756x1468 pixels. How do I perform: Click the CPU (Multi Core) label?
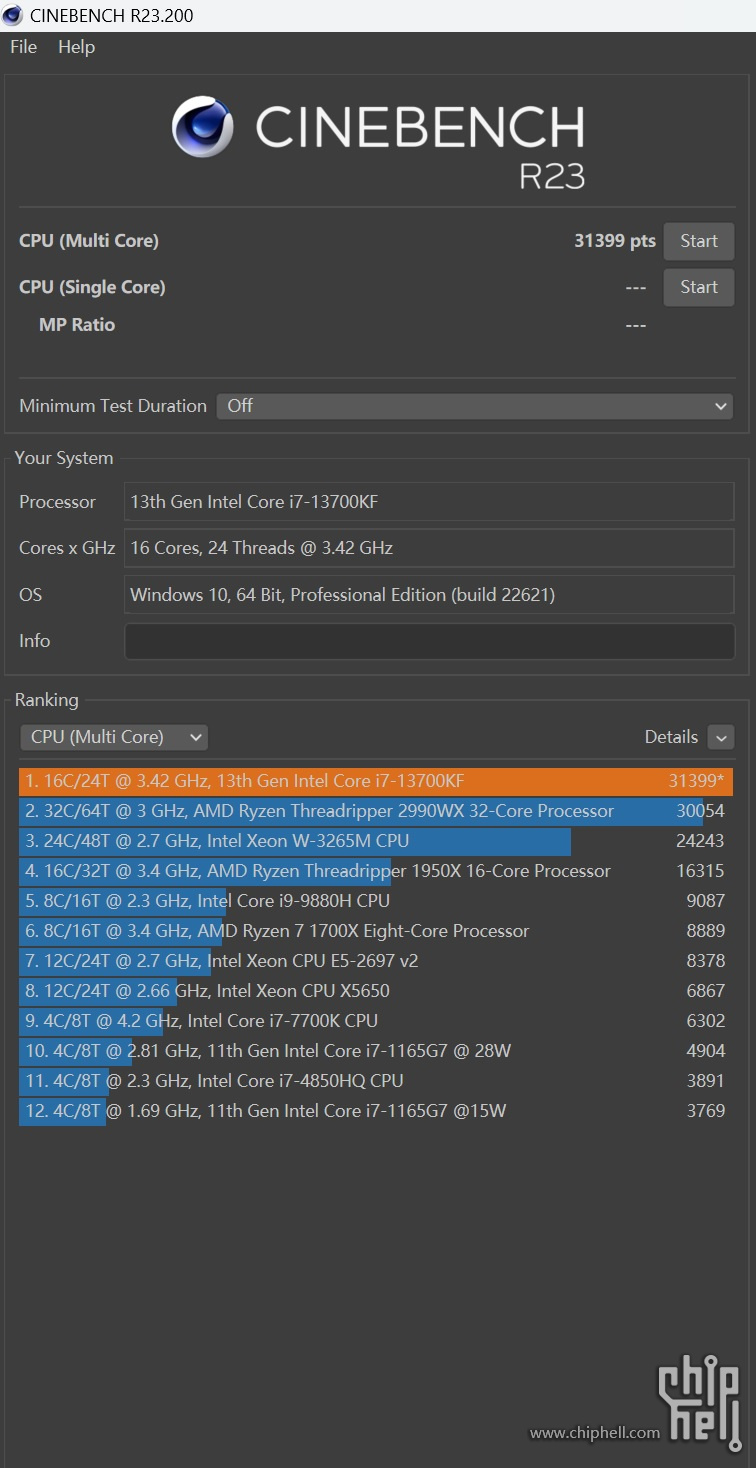89,241
